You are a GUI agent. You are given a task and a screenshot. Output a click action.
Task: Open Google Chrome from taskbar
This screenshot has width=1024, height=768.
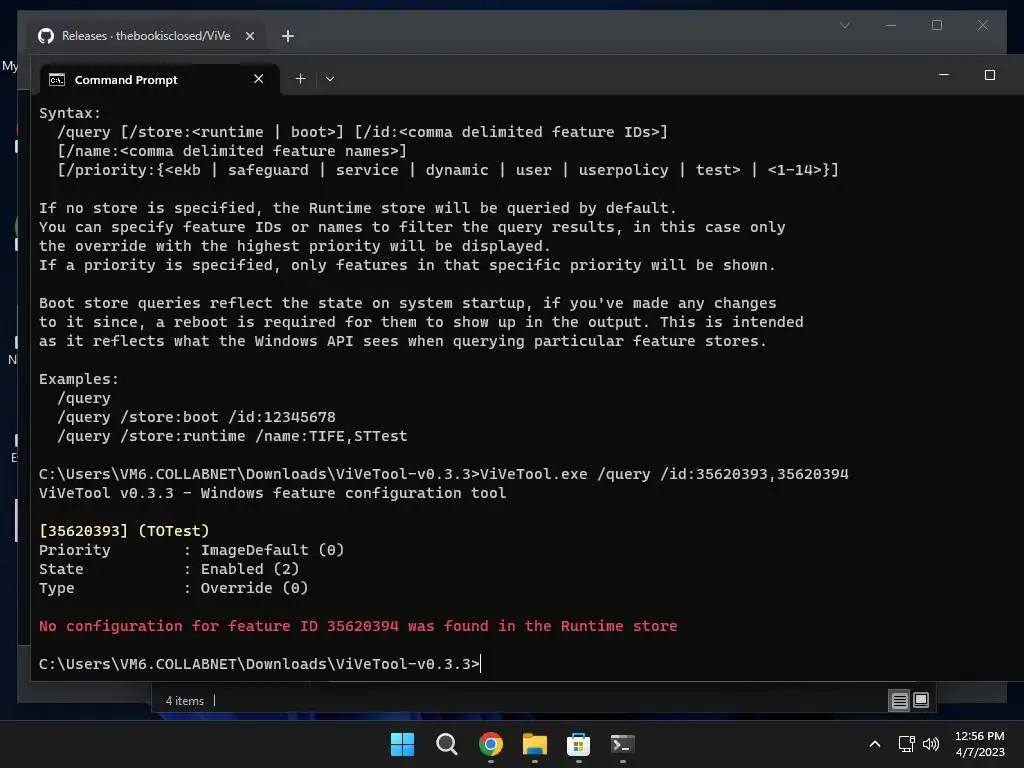click(490, 744)
